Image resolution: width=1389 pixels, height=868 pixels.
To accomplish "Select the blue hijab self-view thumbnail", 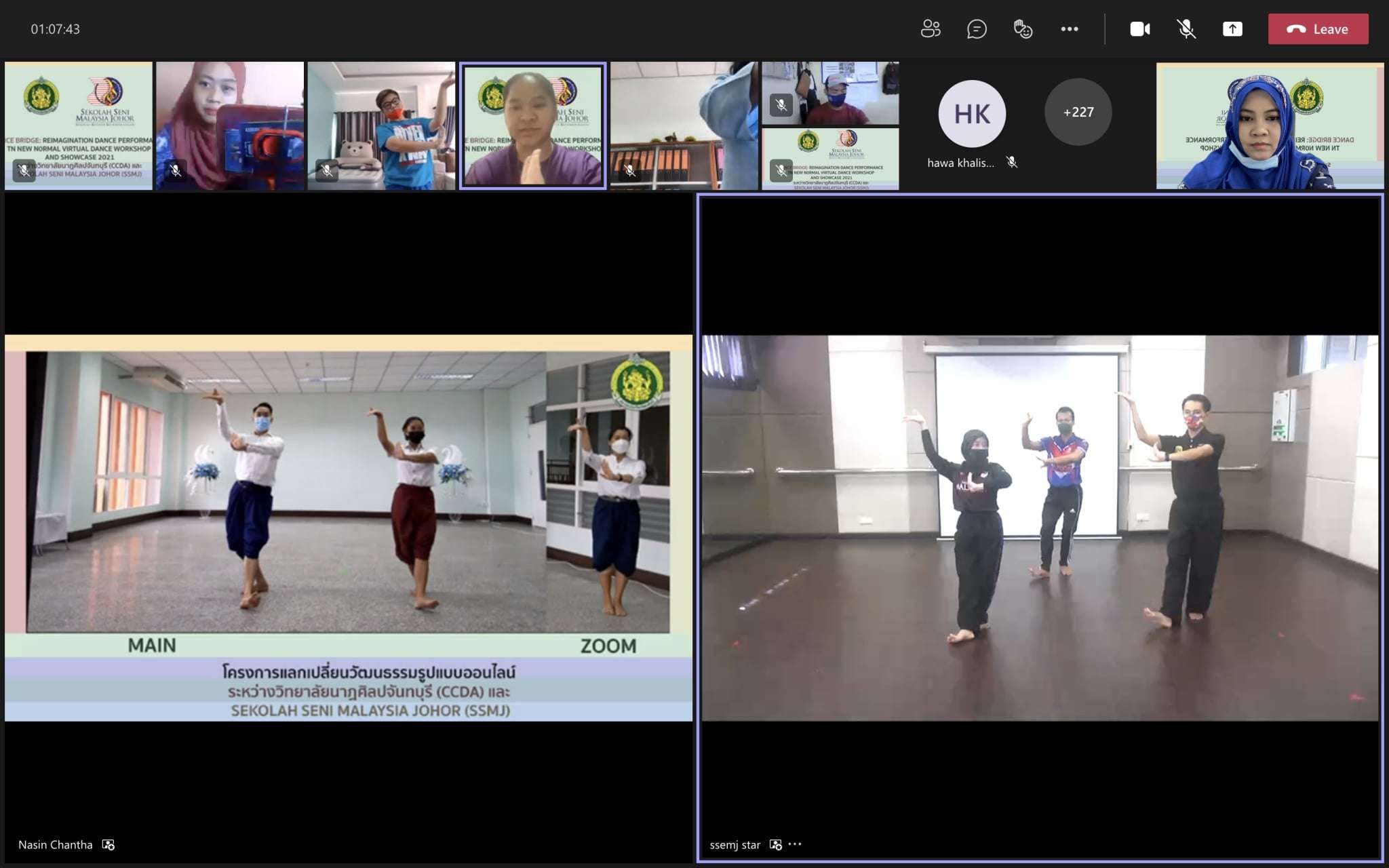I will pyautogui.click(x=1270, y=125).
